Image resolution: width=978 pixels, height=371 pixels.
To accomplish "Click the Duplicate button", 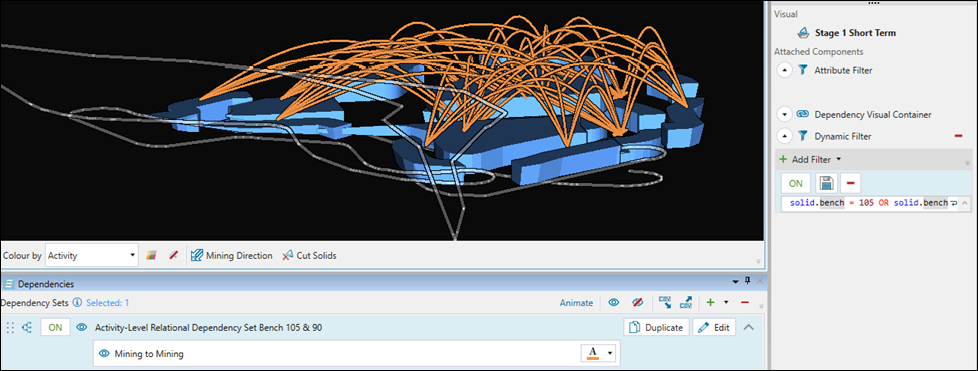I will tap(657, 327).
